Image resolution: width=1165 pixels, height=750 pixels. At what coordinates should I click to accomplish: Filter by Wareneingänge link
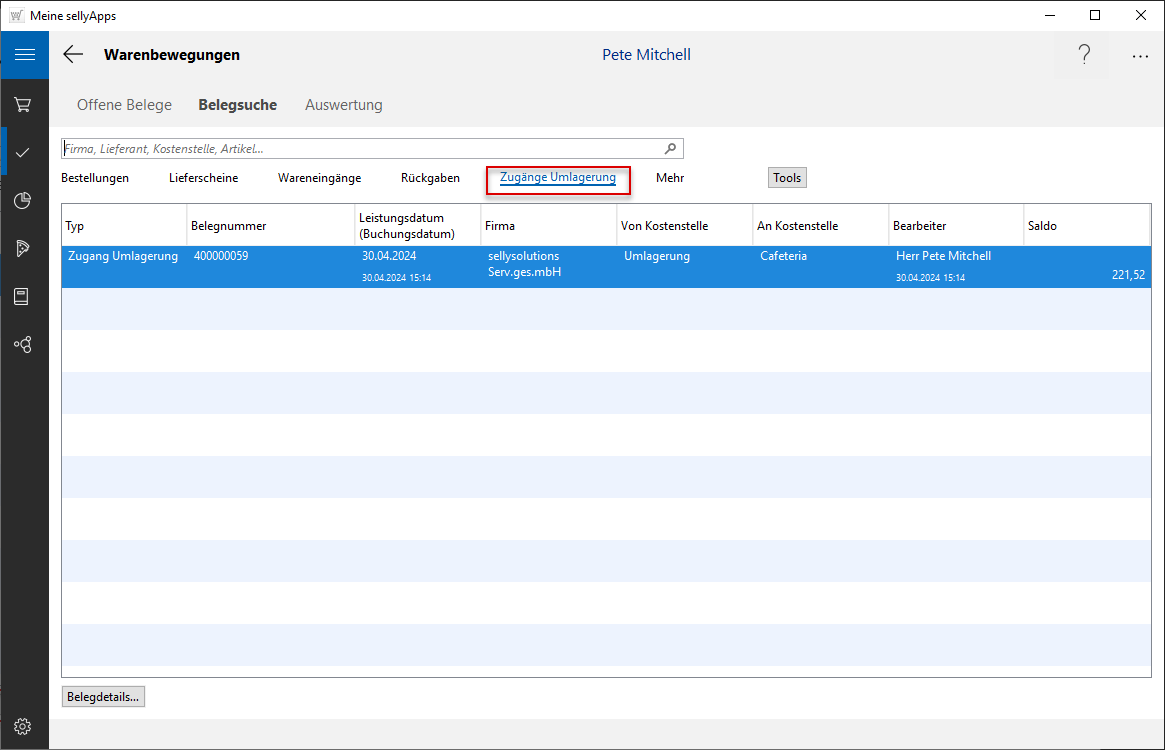tap(319, 178)
